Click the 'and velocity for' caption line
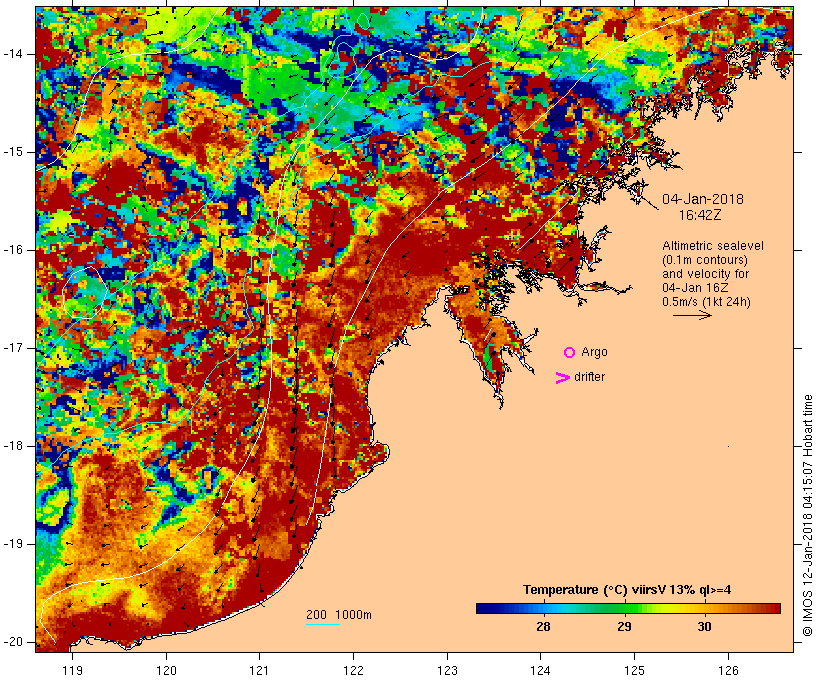The image size is (820, 680). [705, 274]
